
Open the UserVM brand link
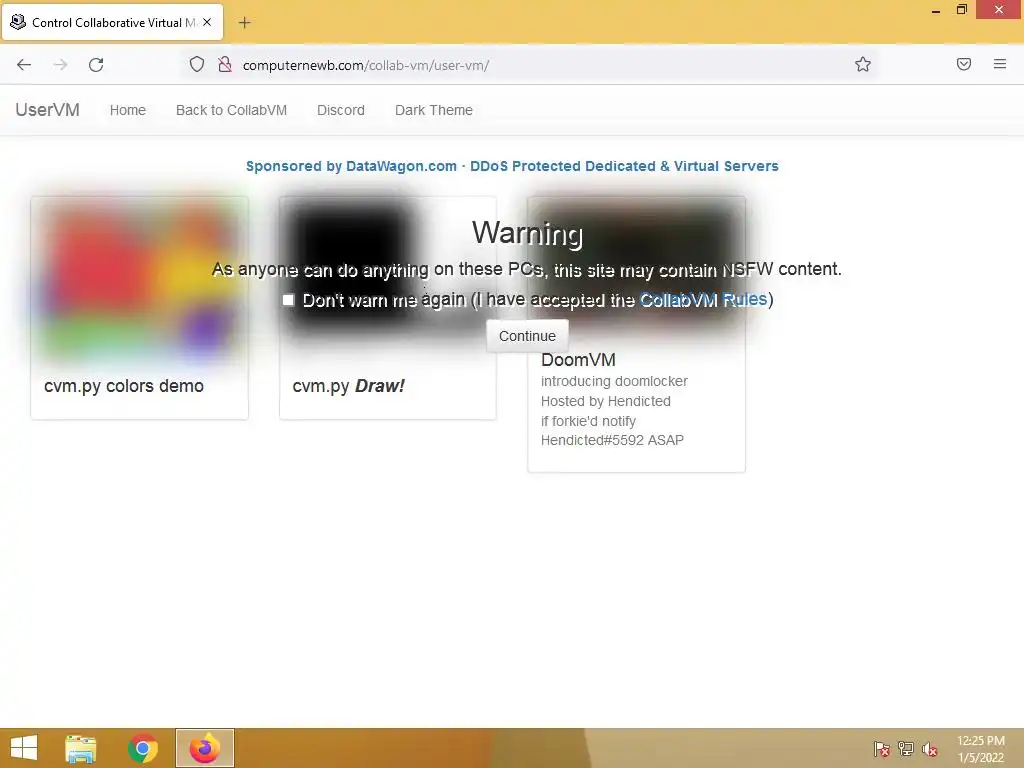(x=48, y=110)
